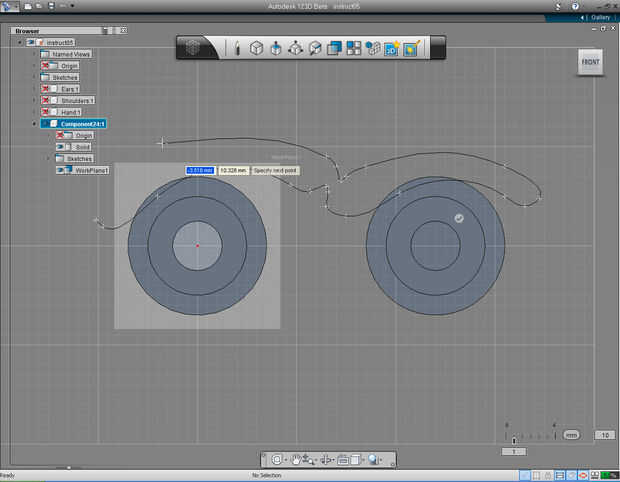
Task: Expand the Named Views tree node
Action: (x=34, y=54)
